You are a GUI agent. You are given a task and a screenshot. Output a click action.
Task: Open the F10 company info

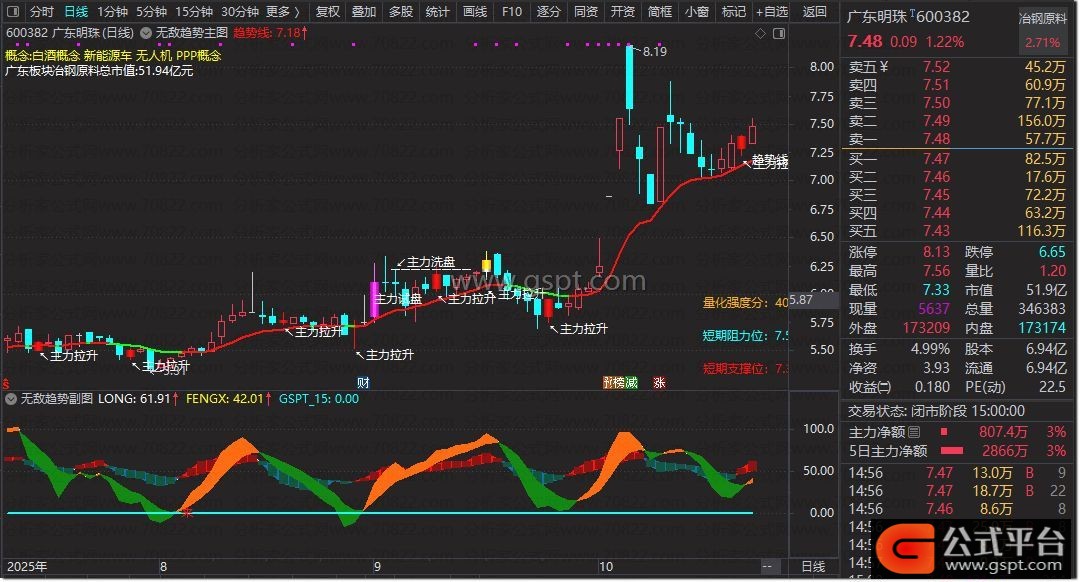[511, 12]
